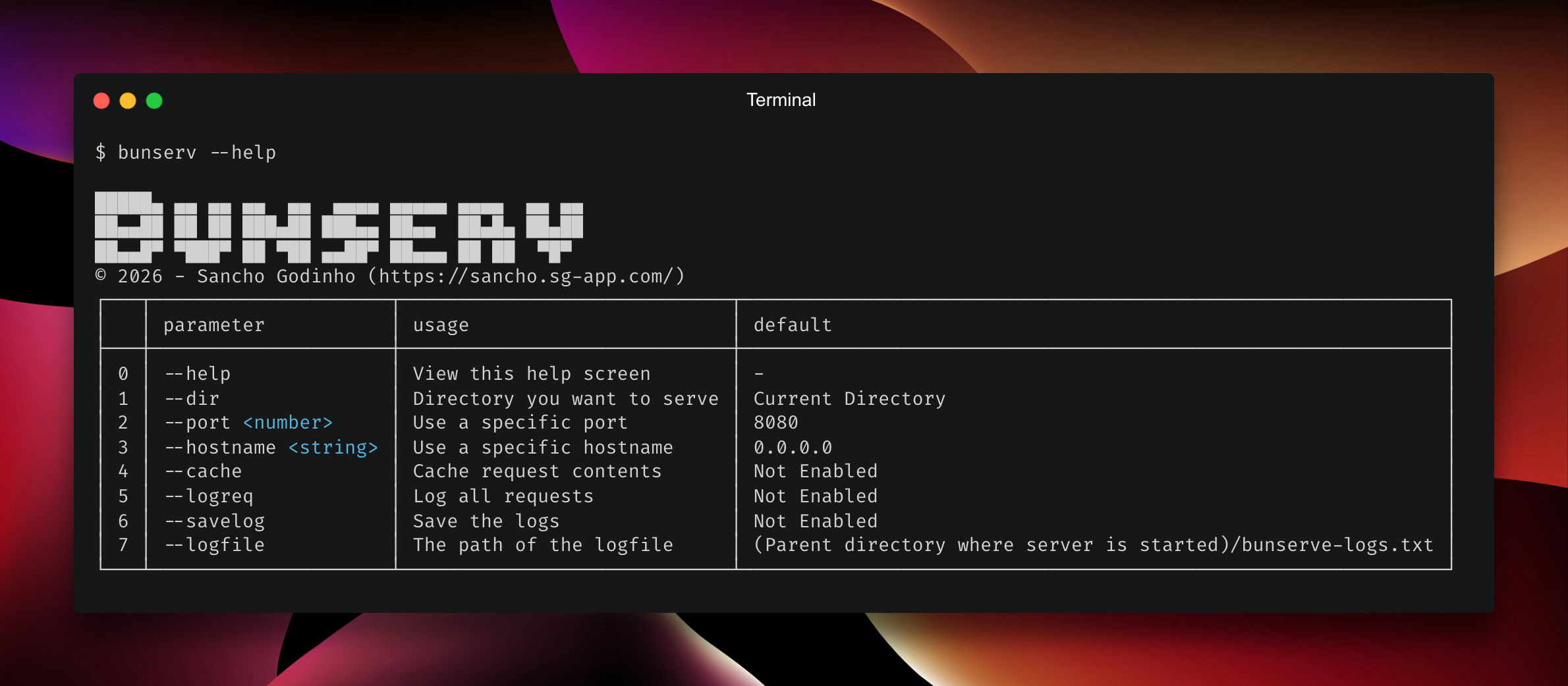
Task: Click 'Directory you want to serve' text
Action: (x=566, y=399)
